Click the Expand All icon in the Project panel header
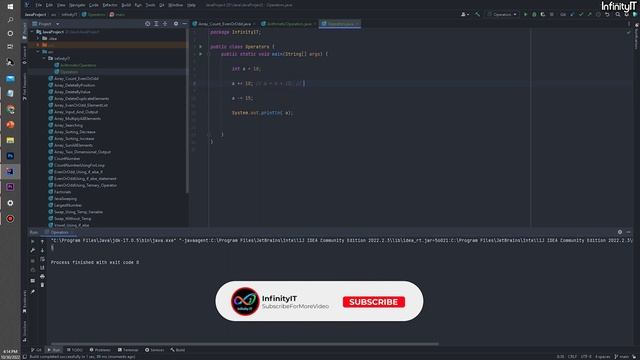This screenshot has width=640, height=360. click(x=156, y=24)
